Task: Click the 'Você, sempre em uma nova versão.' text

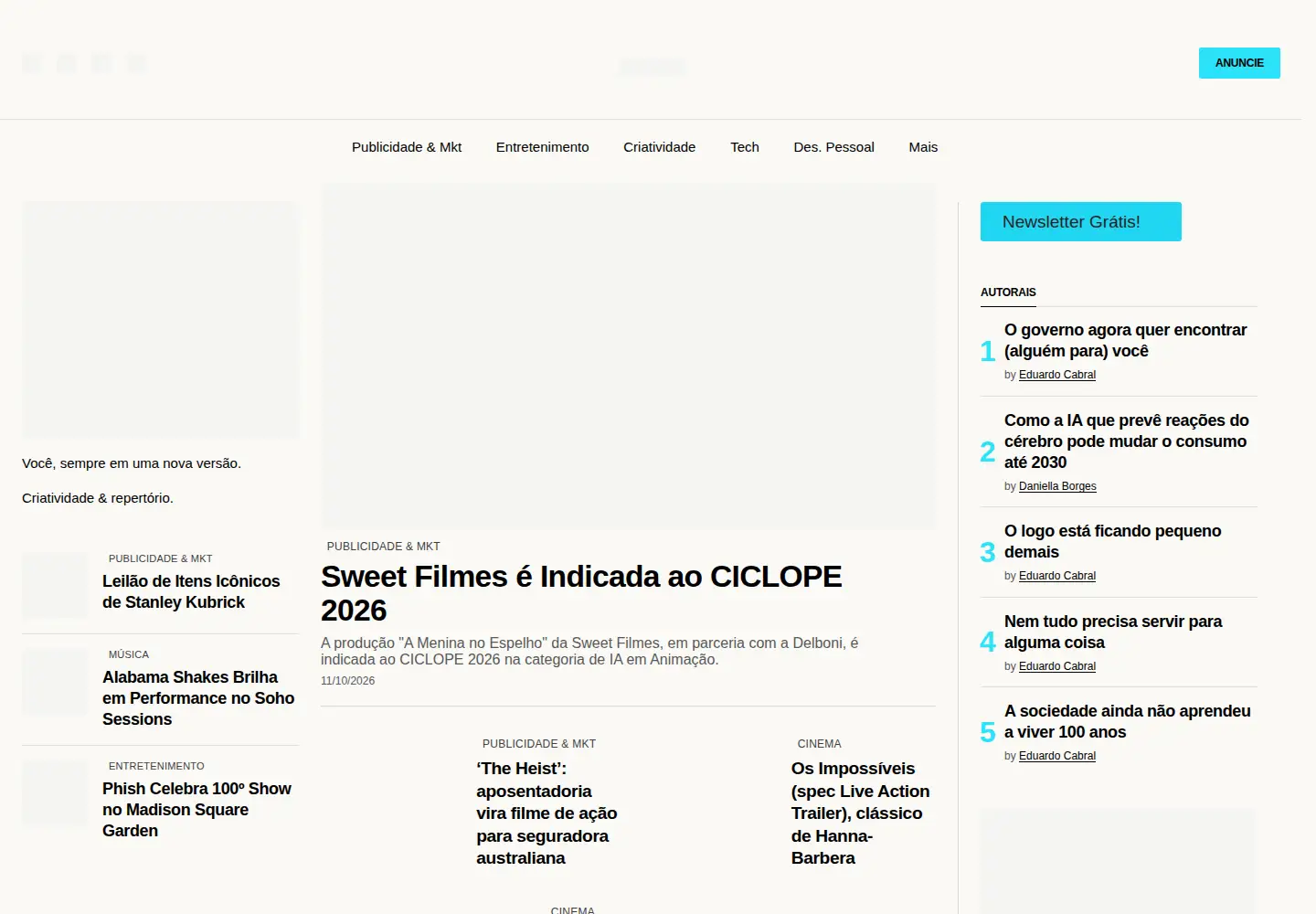Action: tap(132, 463)
